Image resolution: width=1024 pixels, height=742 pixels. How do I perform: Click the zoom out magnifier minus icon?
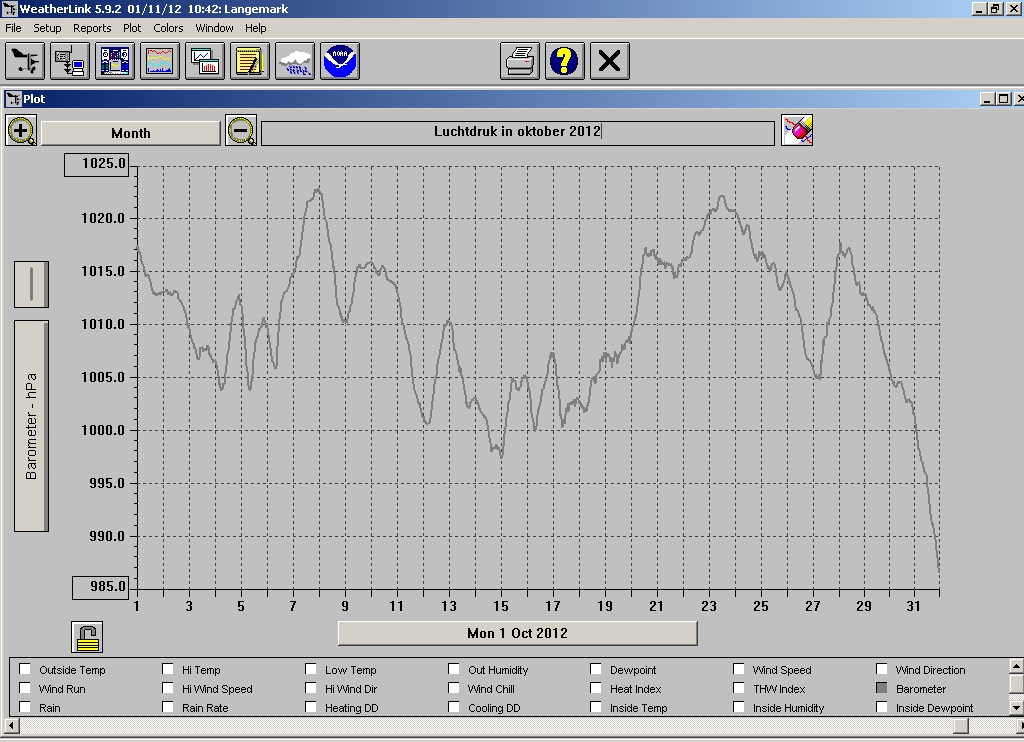pos(241,131)
